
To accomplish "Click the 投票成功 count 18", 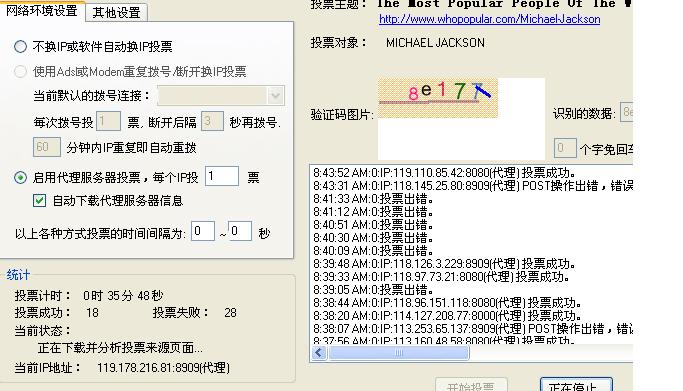I will coord(92,313).
